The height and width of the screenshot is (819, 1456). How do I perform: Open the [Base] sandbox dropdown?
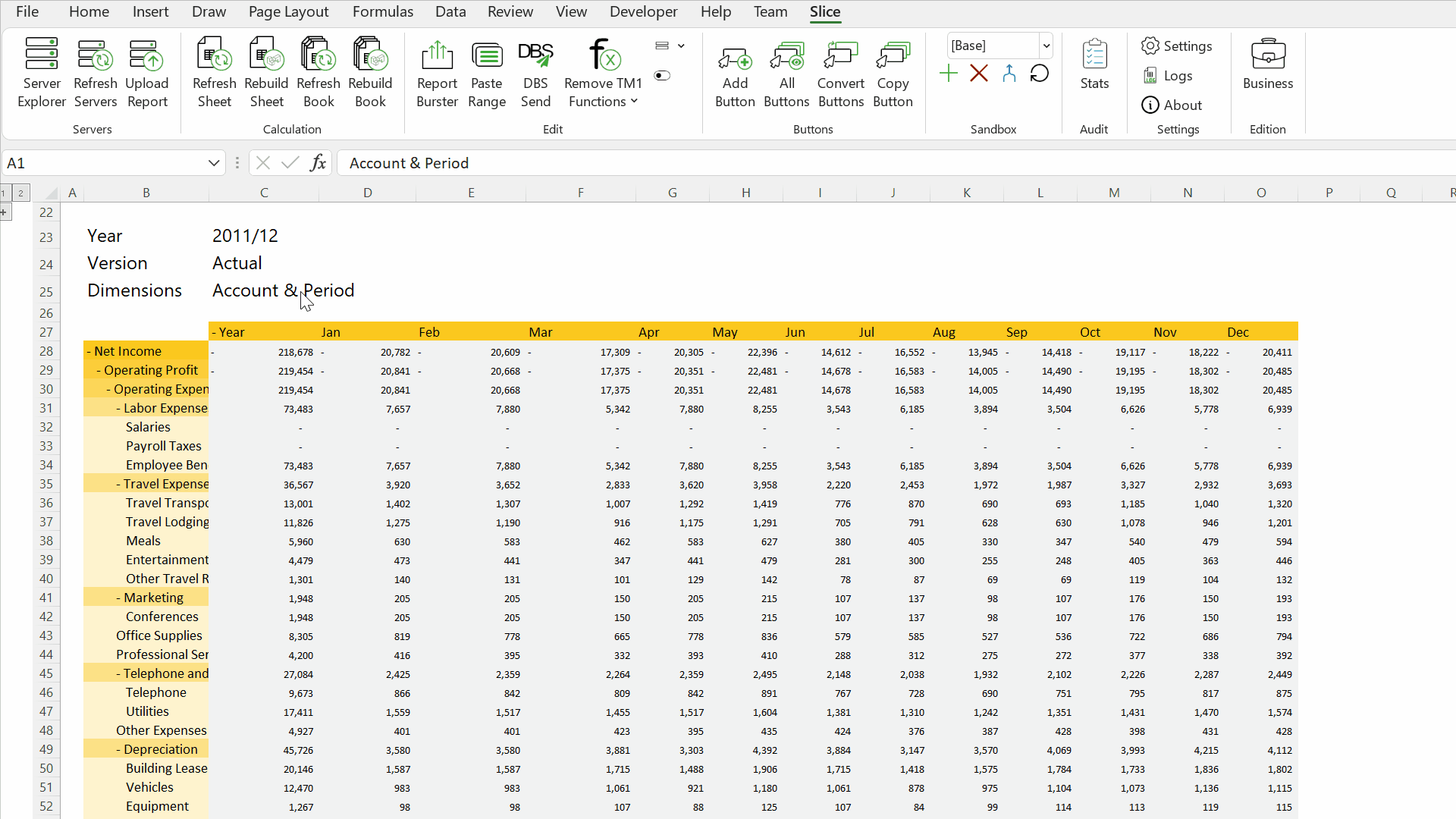pyautogui.click(x=1045, y=45)
